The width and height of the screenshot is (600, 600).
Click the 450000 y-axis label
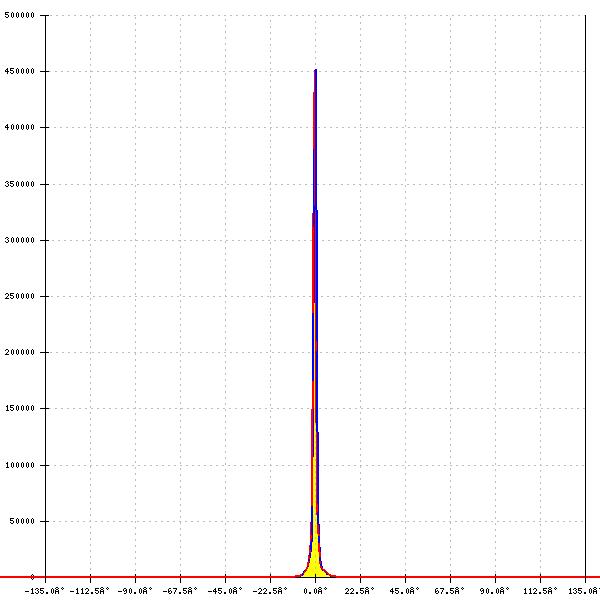tap(20, 71)
